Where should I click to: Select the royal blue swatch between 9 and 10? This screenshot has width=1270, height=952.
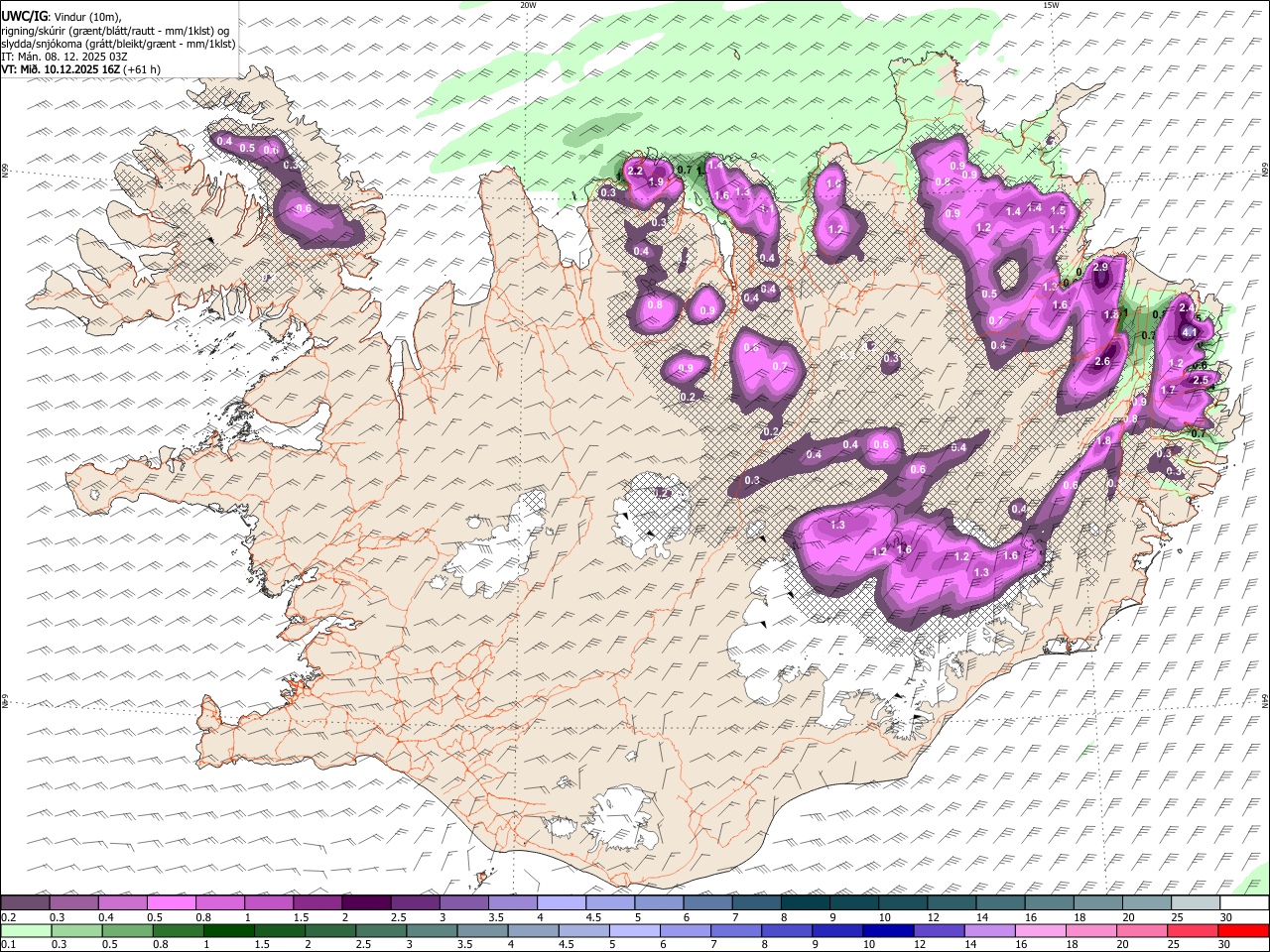coord(836,930)
